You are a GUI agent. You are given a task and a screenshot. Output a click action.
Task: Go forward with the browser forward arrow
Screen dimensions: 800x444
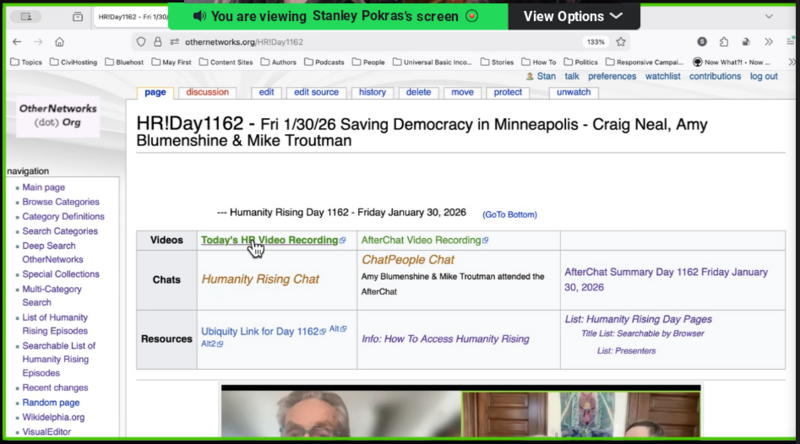click(38, 42)
